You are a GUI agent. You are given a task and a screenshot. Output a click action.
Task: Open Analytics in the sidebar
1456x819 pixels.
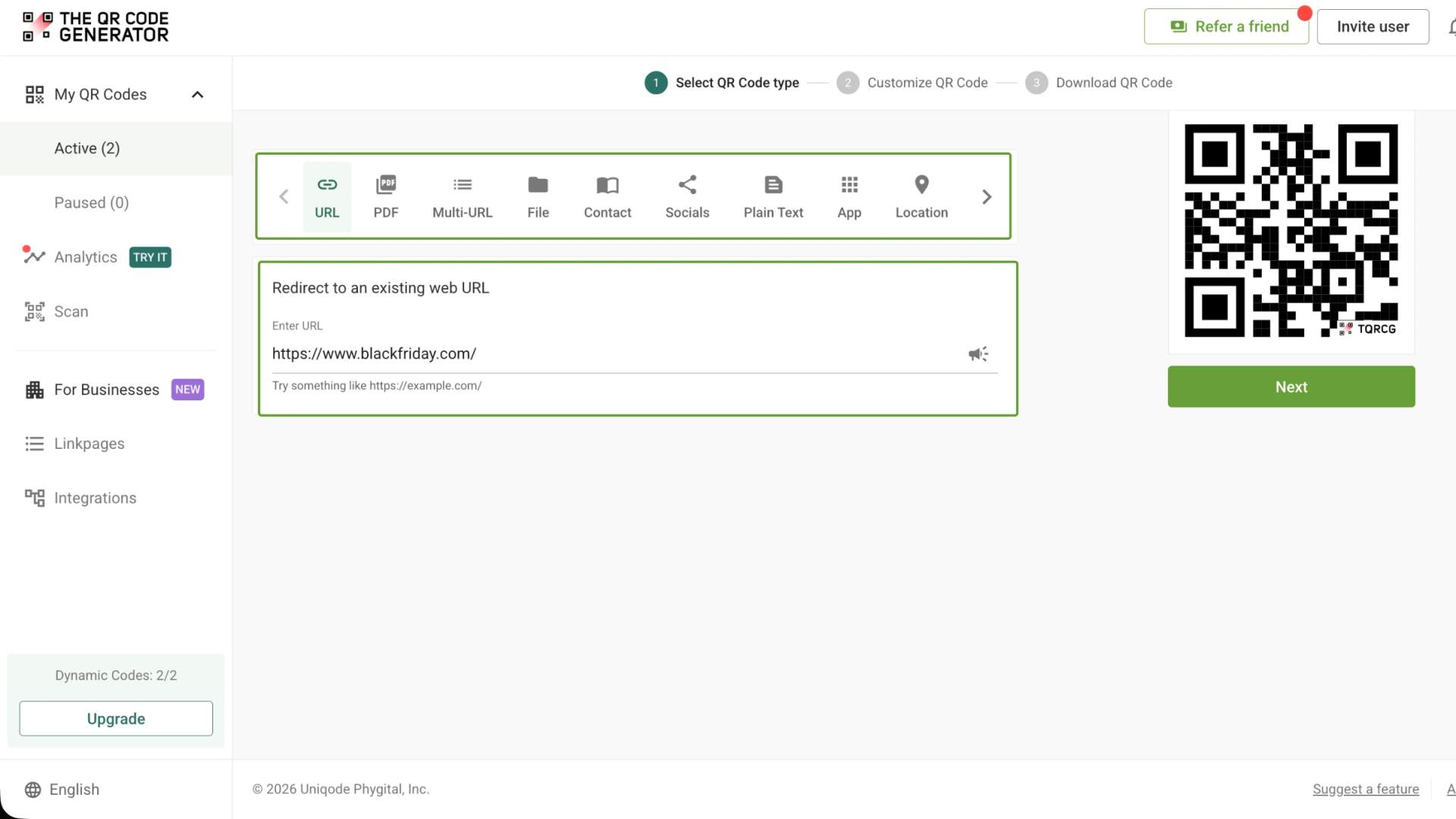86,257
